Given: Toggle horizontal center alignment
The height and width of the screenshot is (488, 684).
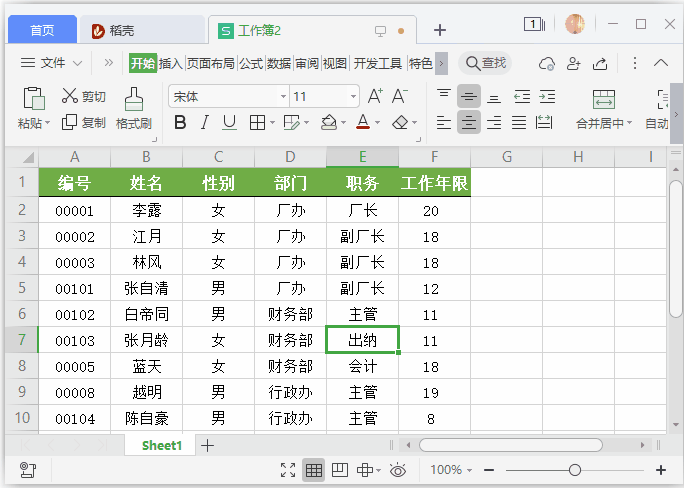Looking at the screenshot, I should [469, 123].
